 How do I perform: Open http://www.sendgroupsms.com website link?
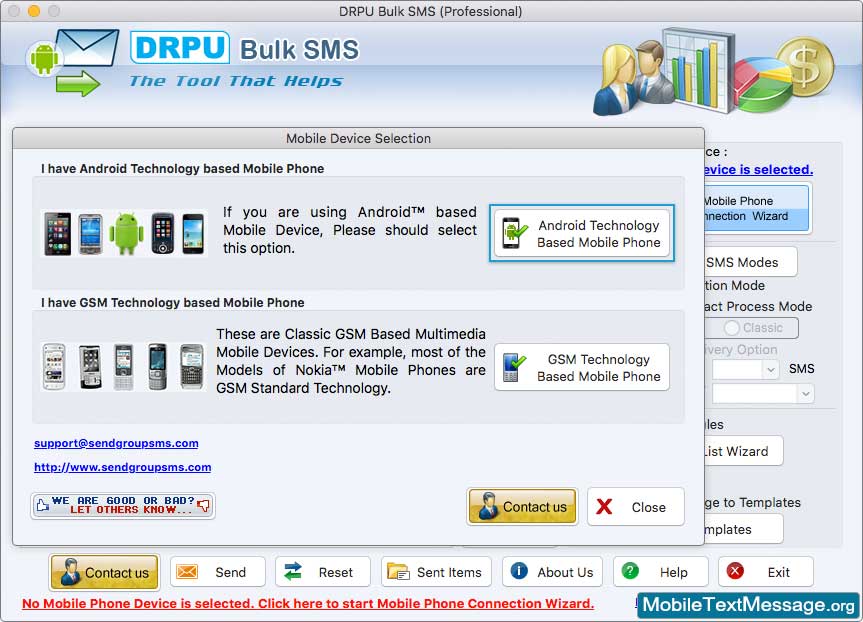point(123,467)
